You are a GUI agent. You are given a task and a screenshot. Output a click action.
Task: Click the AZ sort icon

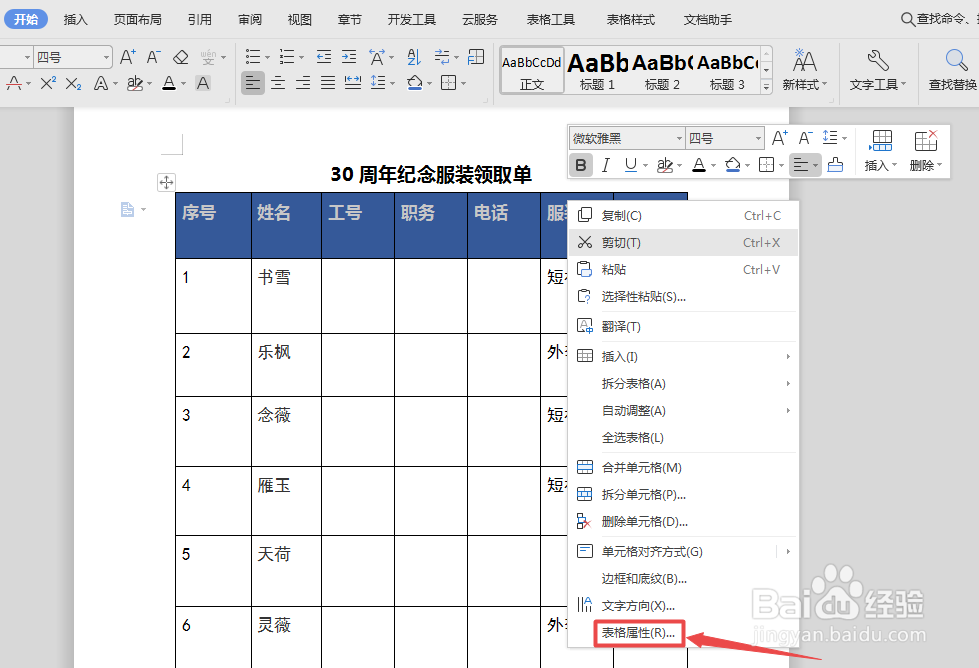click(x=413, y=57)
